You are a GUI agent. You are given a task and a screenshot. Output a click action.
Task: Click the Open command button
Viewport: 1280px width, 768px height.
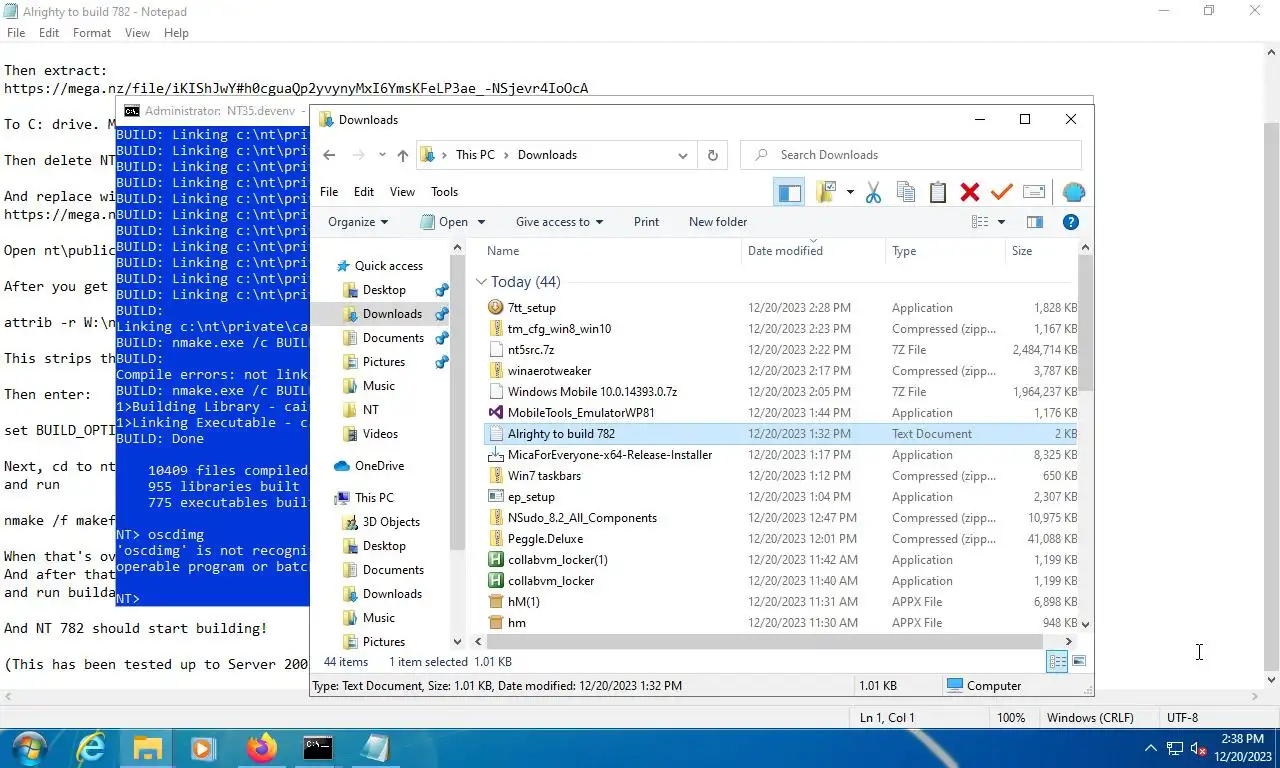444,222
